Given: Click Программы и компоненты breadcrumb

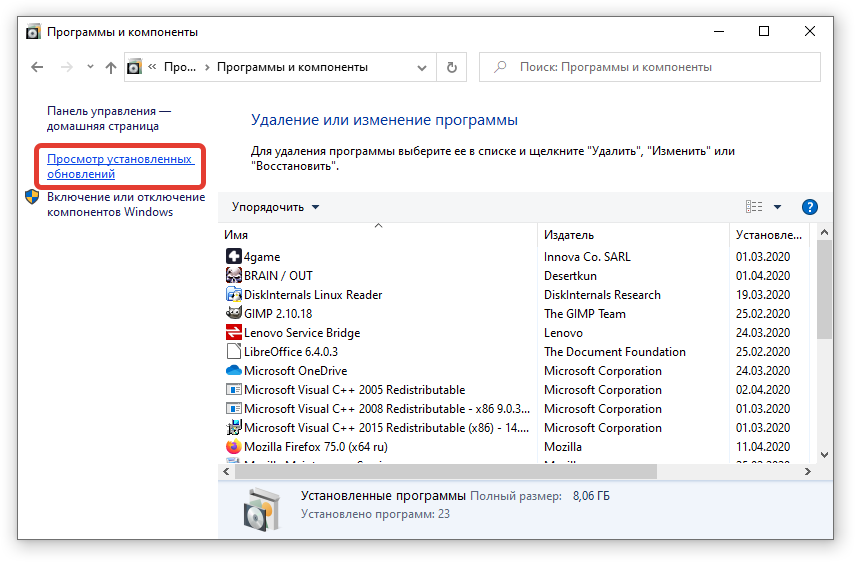Looking at the screenshot, I should [x=292, y=67].
